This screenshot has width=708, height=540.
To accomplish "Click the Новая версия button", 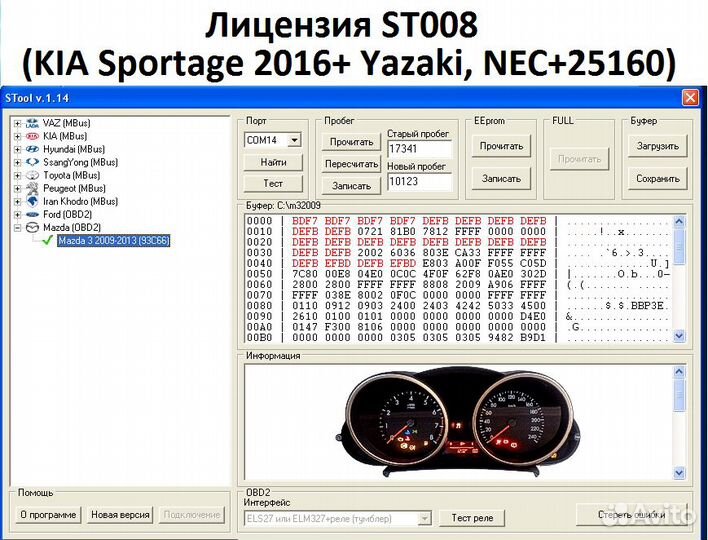I will click(120, 515).
